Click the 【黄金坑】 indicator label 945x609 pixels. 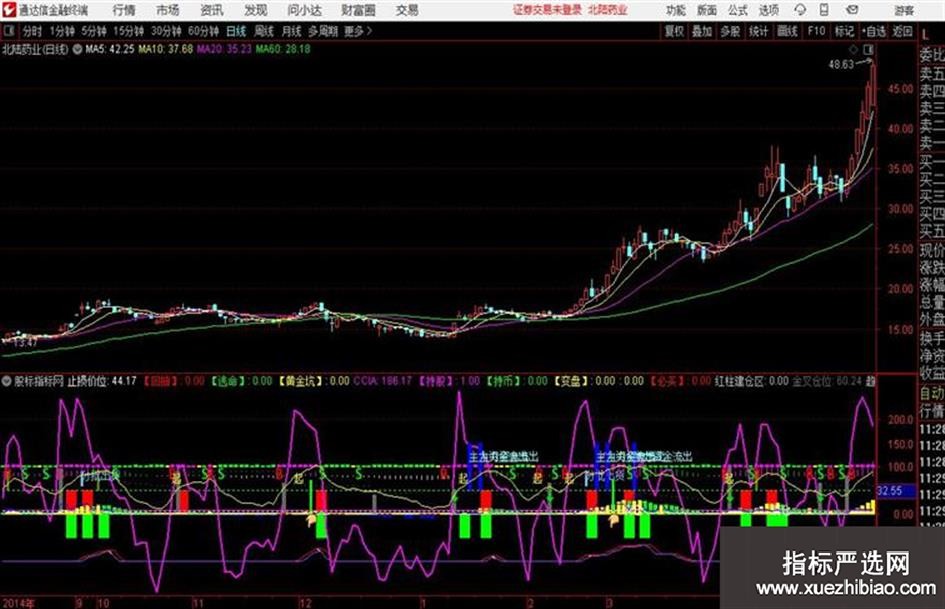[300, 381]
